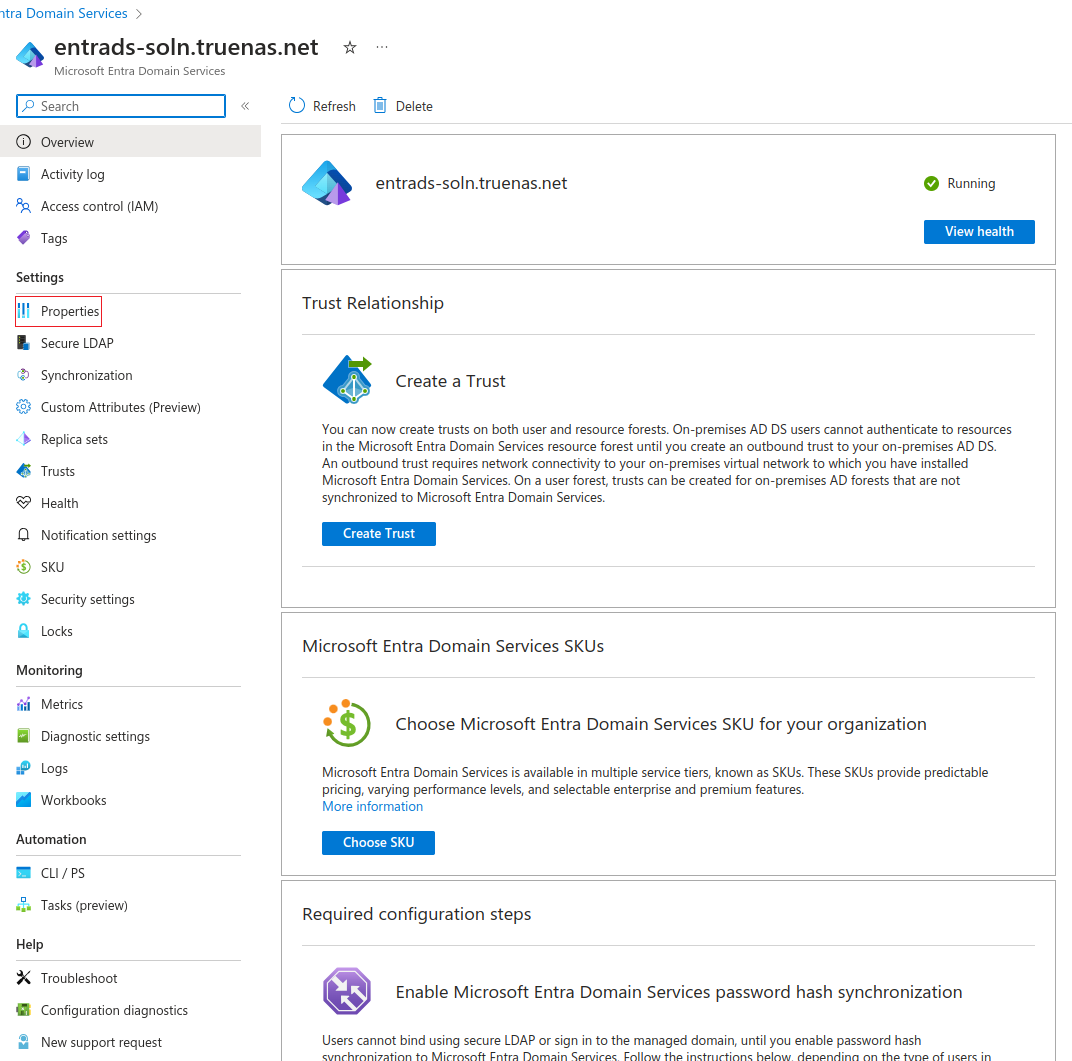Click the favorite star icon beside title
1072x1061 pixels.
pyautogui.click(x=350, y=47)
